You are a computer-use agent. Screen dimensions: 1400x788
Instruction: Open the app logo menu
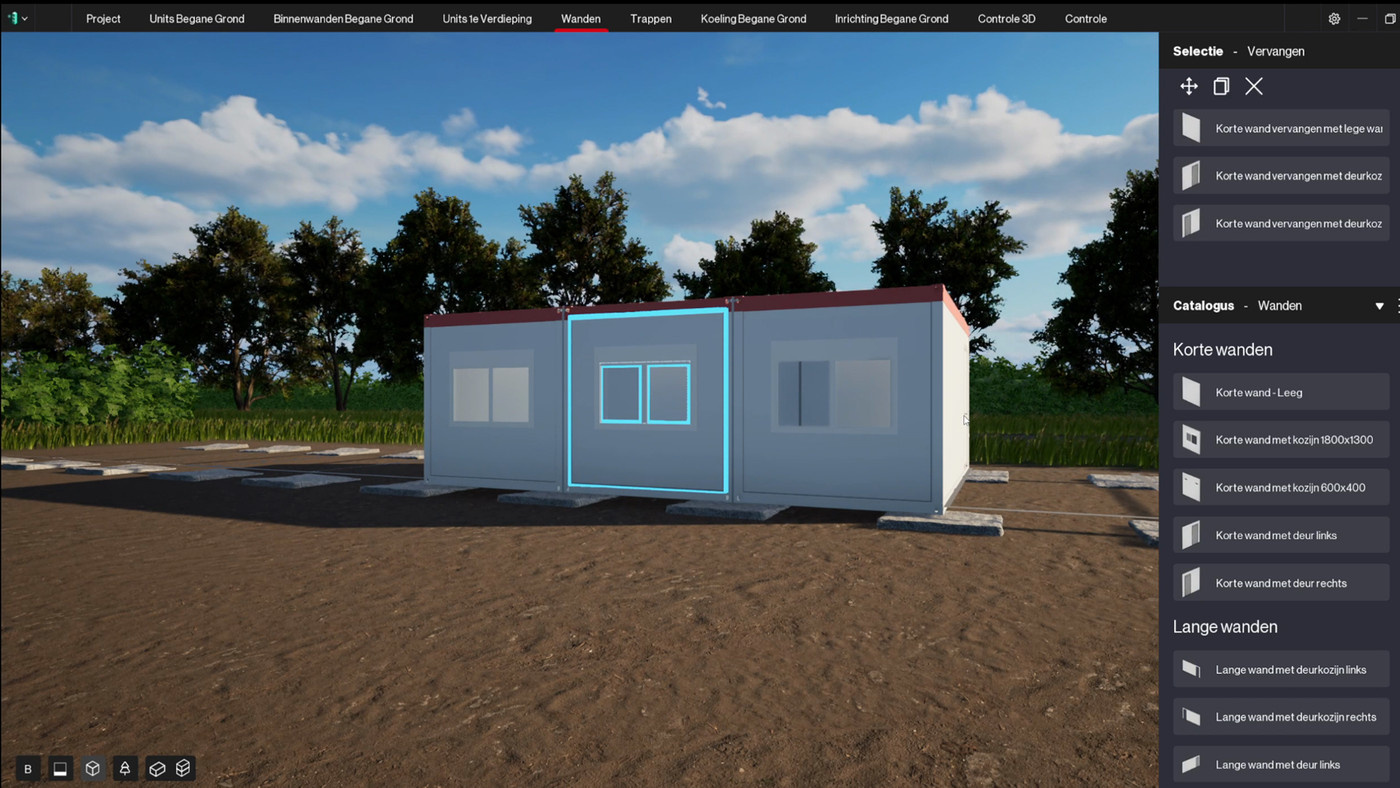tap(17, 18)
